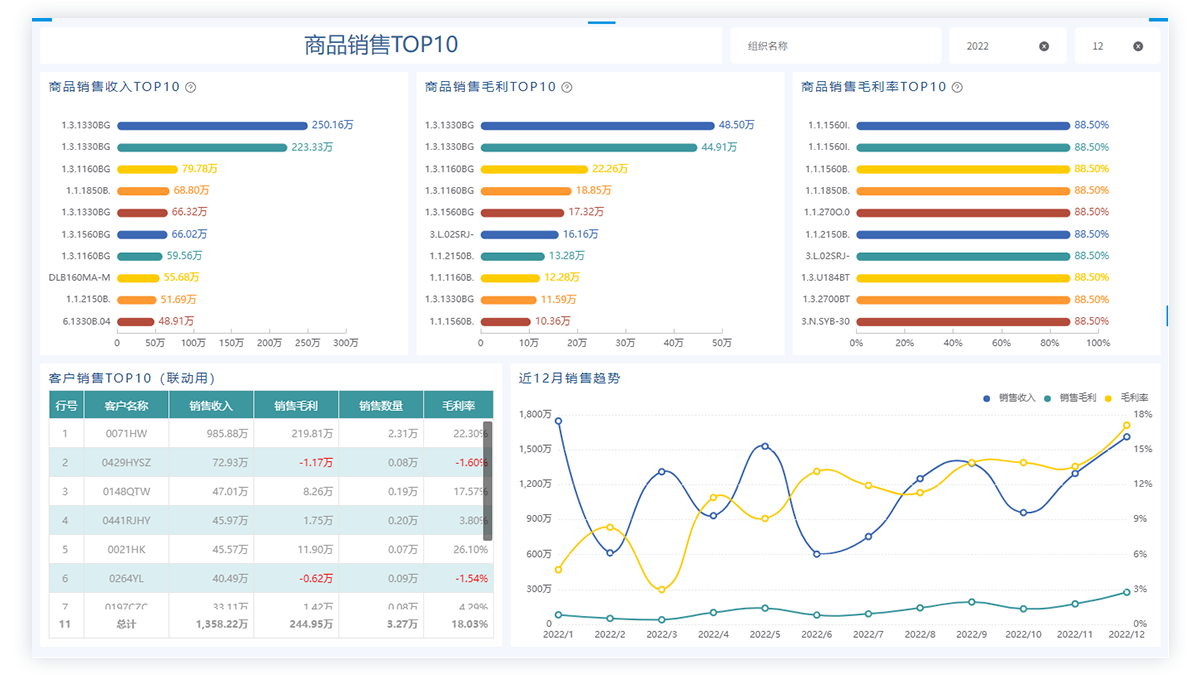Select customer 0071HW in the table

point(127,433)
